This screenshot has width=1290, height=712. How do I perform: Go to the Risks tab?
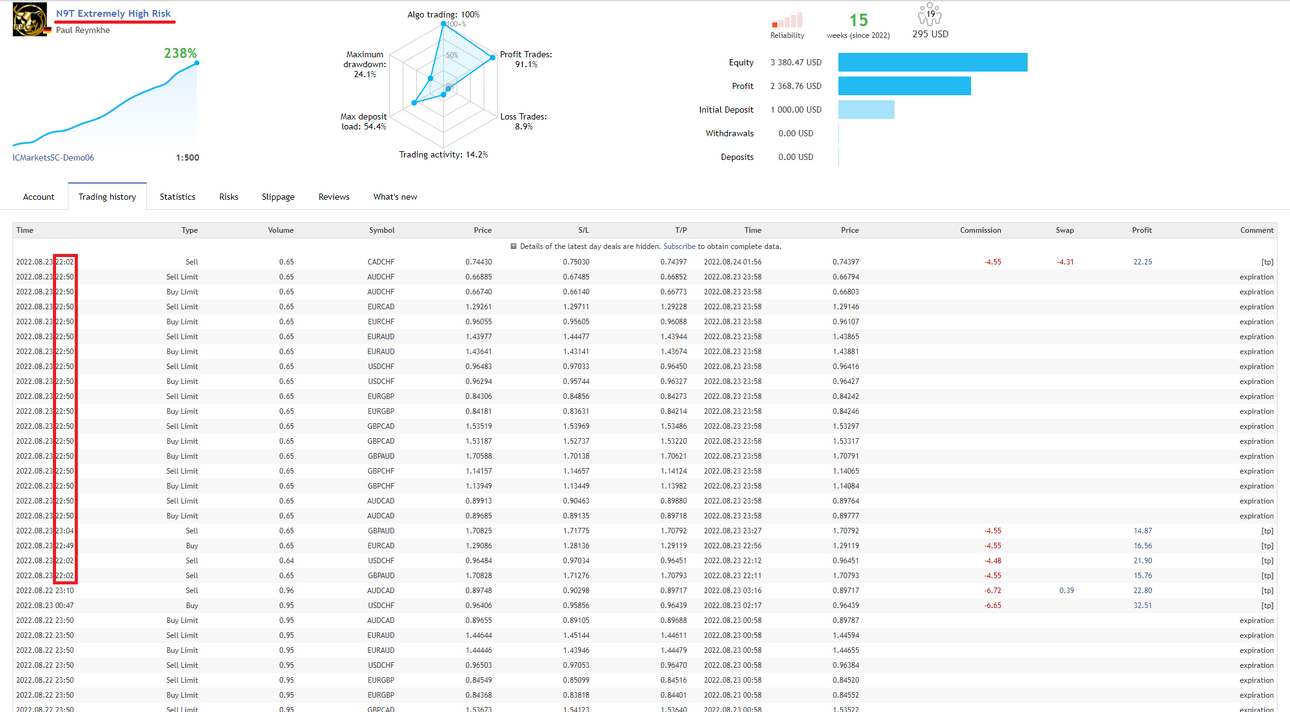pyautogui.click(x=229, y=197)
